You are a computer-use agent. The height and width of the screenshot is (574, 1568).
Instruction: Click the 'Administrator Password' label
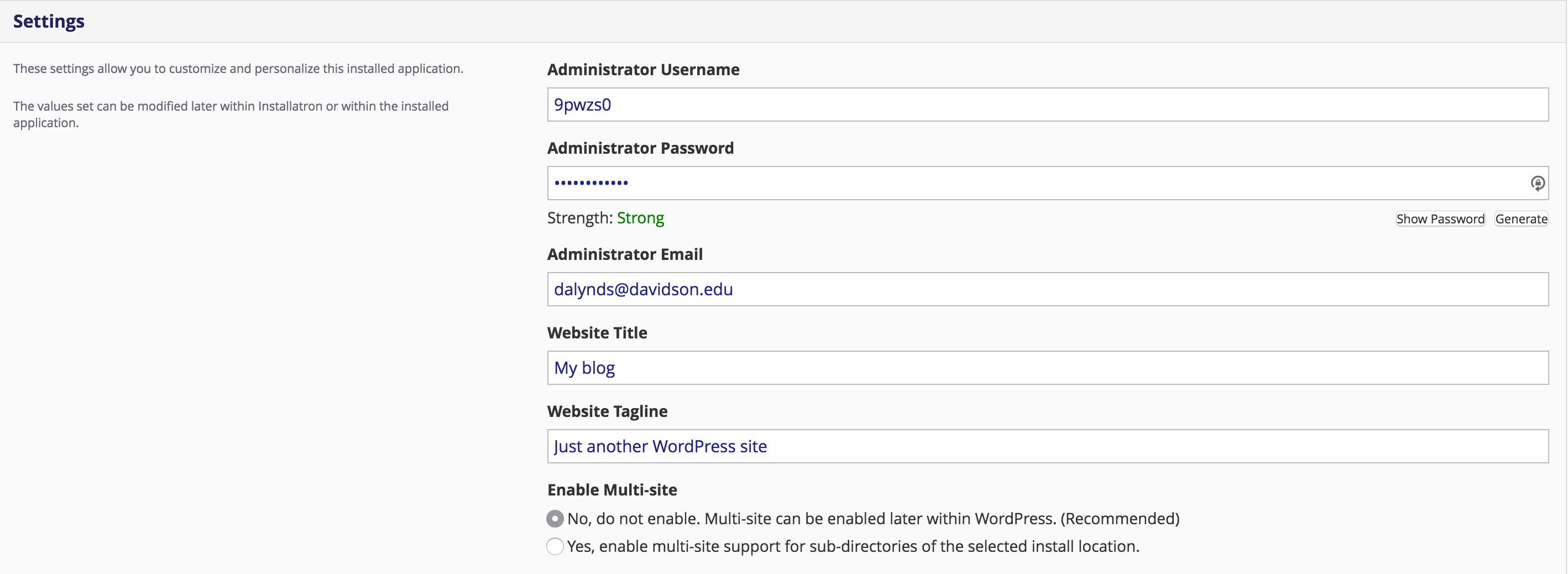tap(640, 149)
